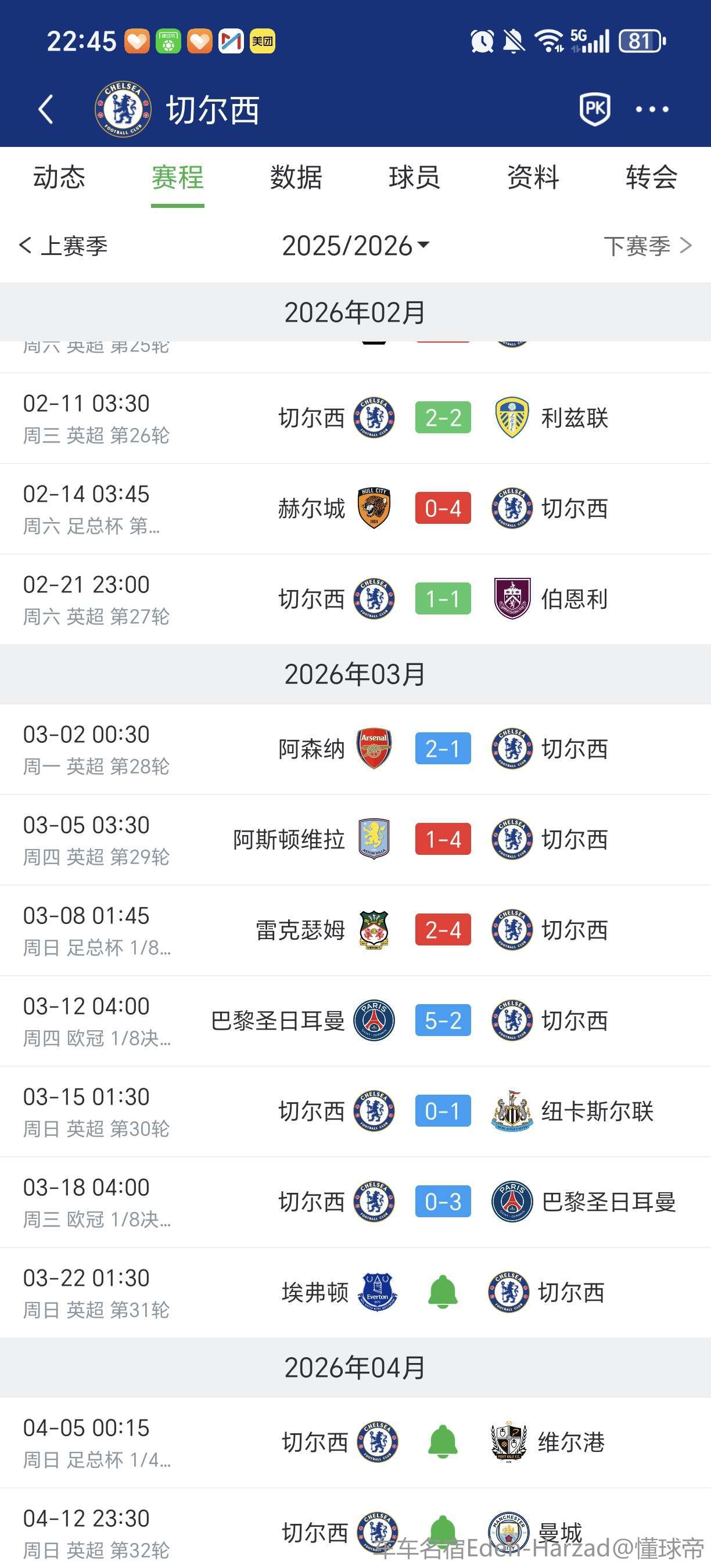Switch to the 球员 tab
The height and width of the screenshot is (1568, 711).
click(414, 178)
